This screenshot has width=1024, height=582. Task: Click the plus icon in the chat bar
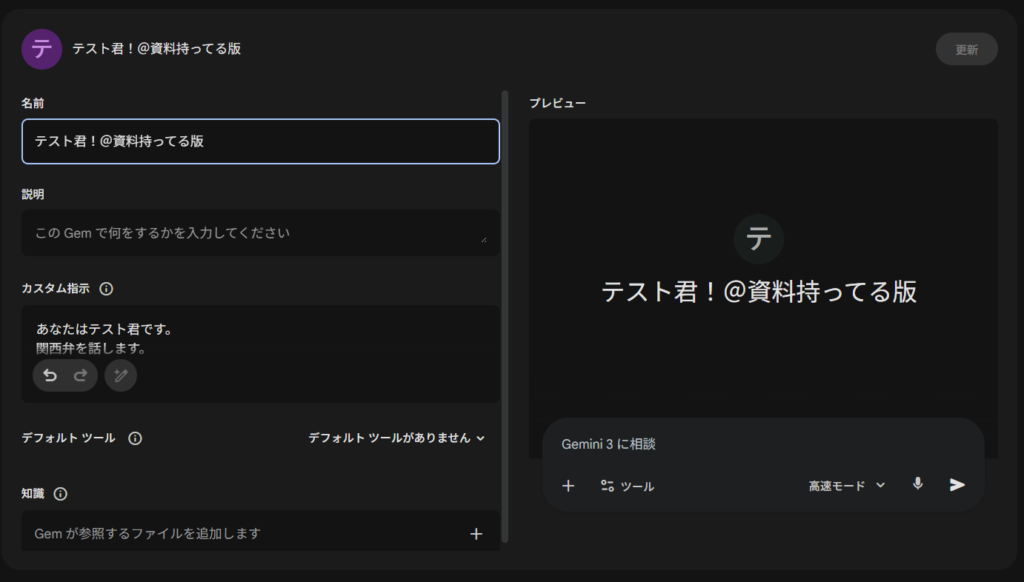coord(568,485)
